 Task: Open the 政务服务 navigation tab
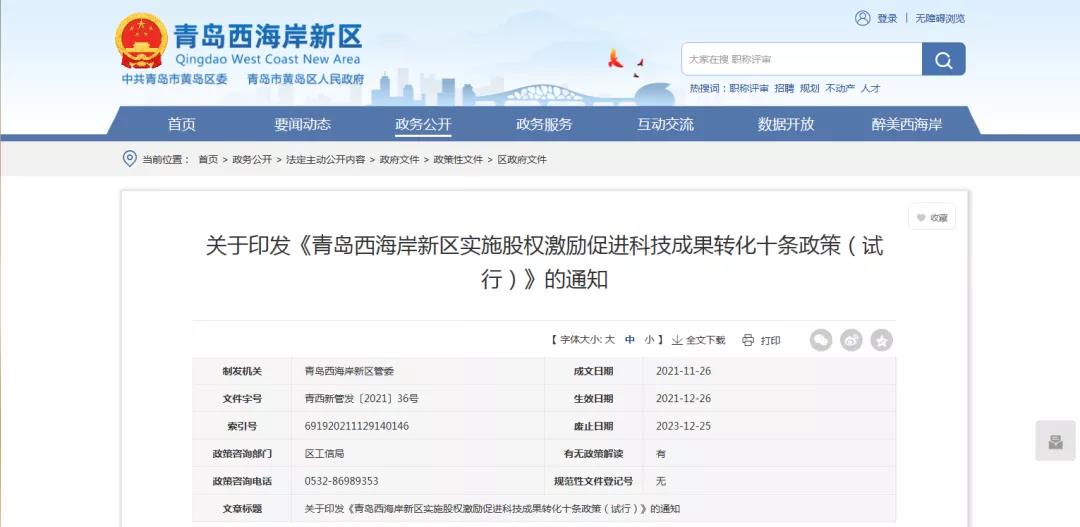click(544, 124)
